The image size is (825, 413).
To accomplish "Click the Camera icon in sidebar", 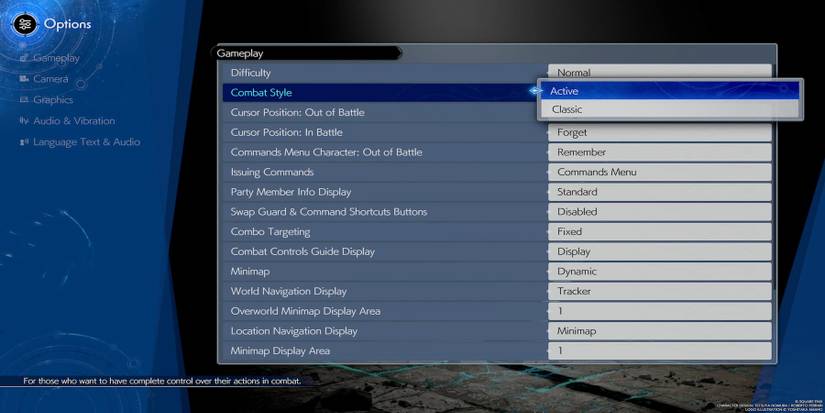I will tap(25, 79).
